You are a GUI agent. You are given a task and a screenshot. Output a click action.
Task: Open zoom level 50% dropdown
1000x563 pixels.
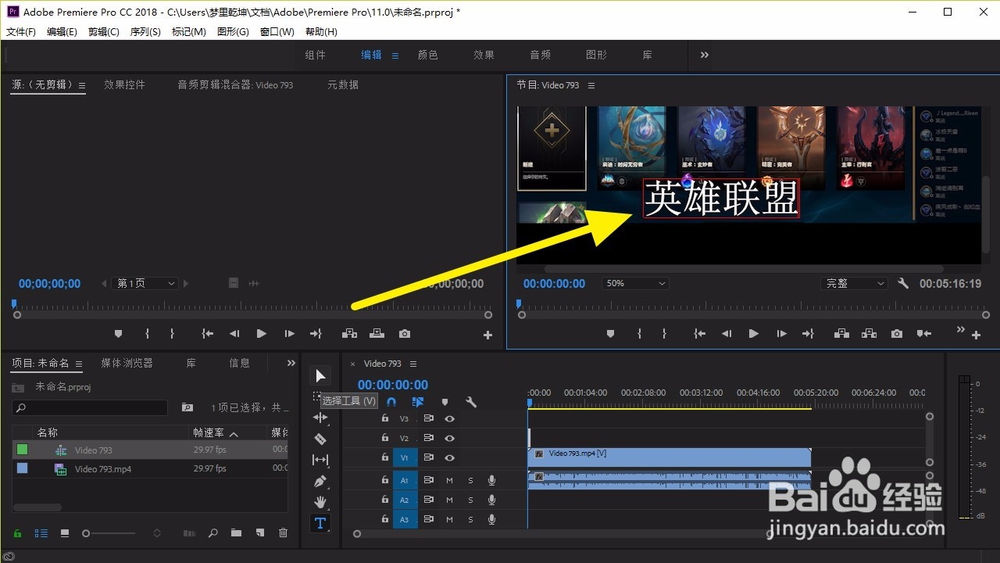point(635,283)
